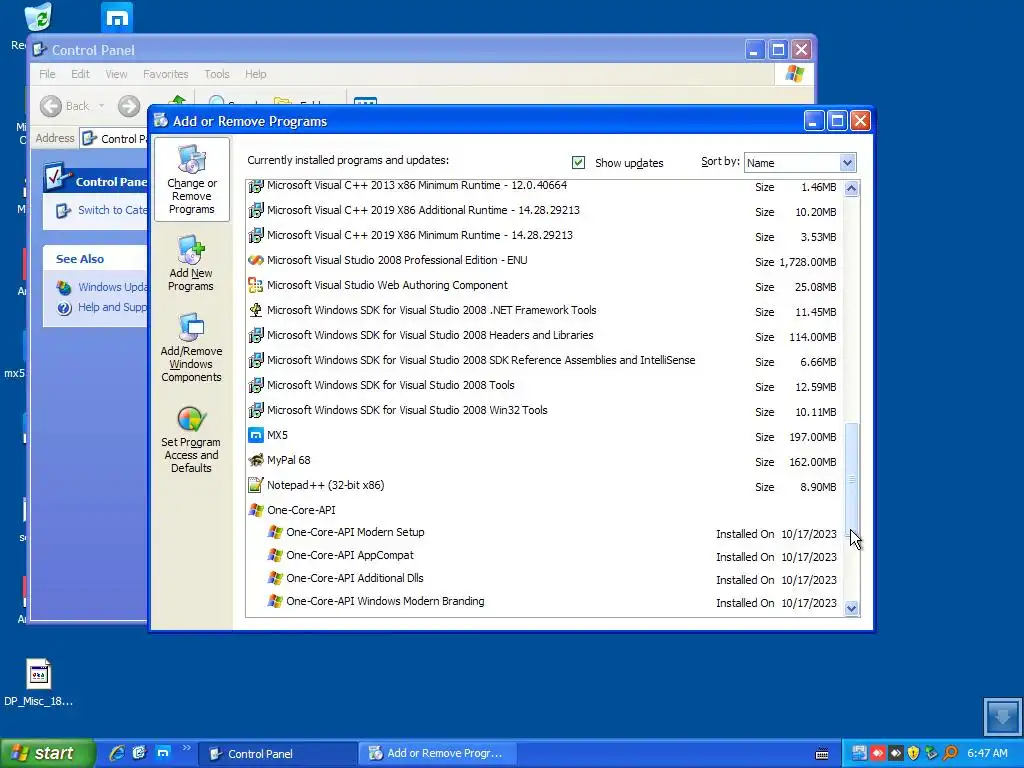The width and height of the screenshot is (1024, 768).
Task: Switch to Control Panel taskbar button
Action: click(278, 754)
